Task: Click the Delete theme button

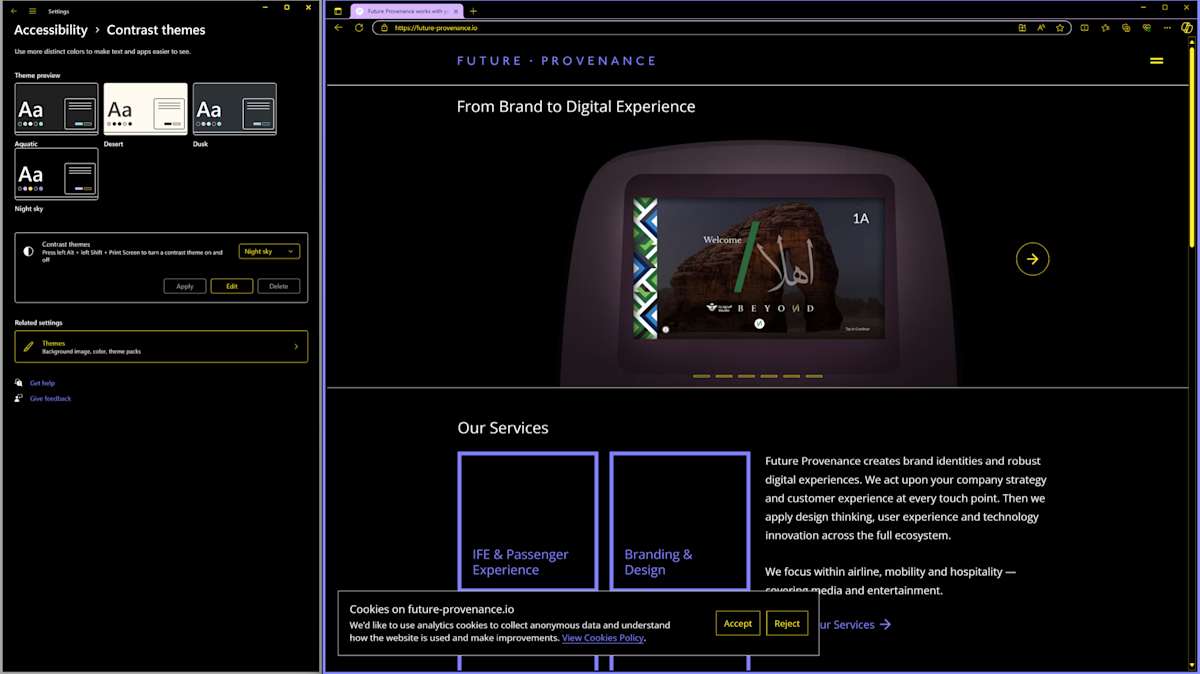Action: coord(279,286)
